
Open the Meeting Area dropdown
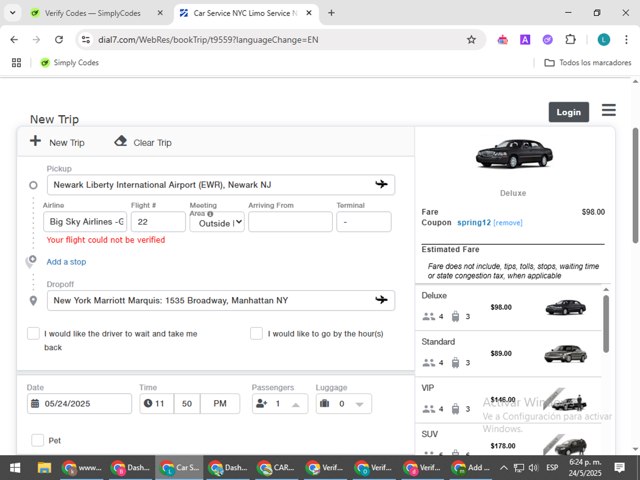point(217,222)
